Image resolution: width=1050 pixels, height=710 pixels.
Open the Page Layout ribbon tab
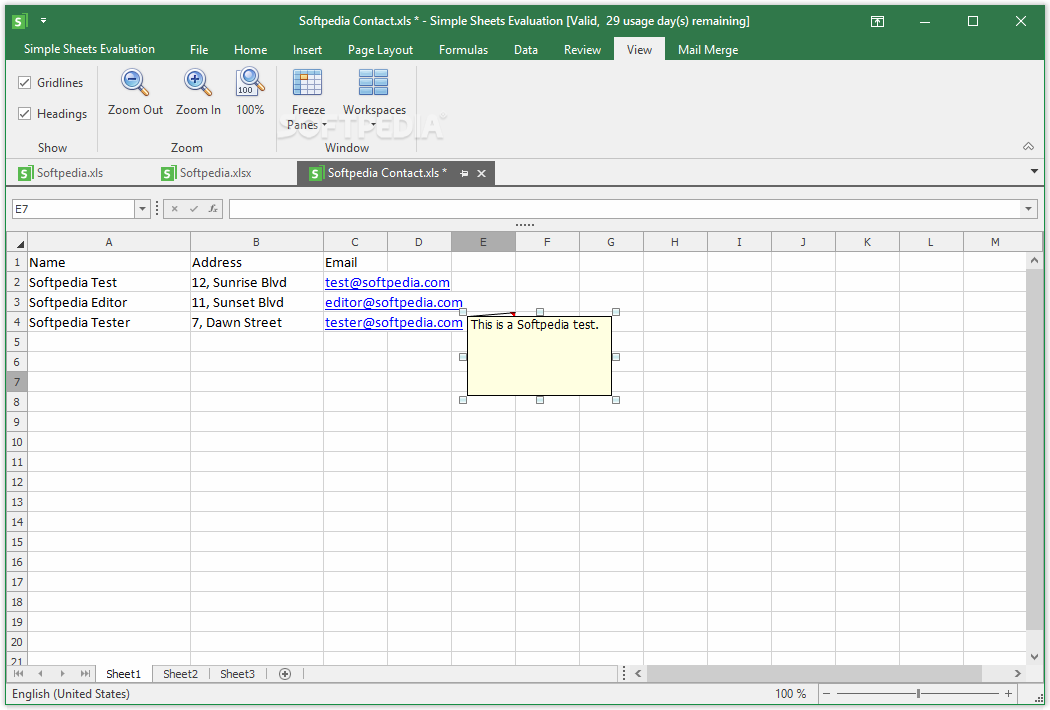[380, 50]
